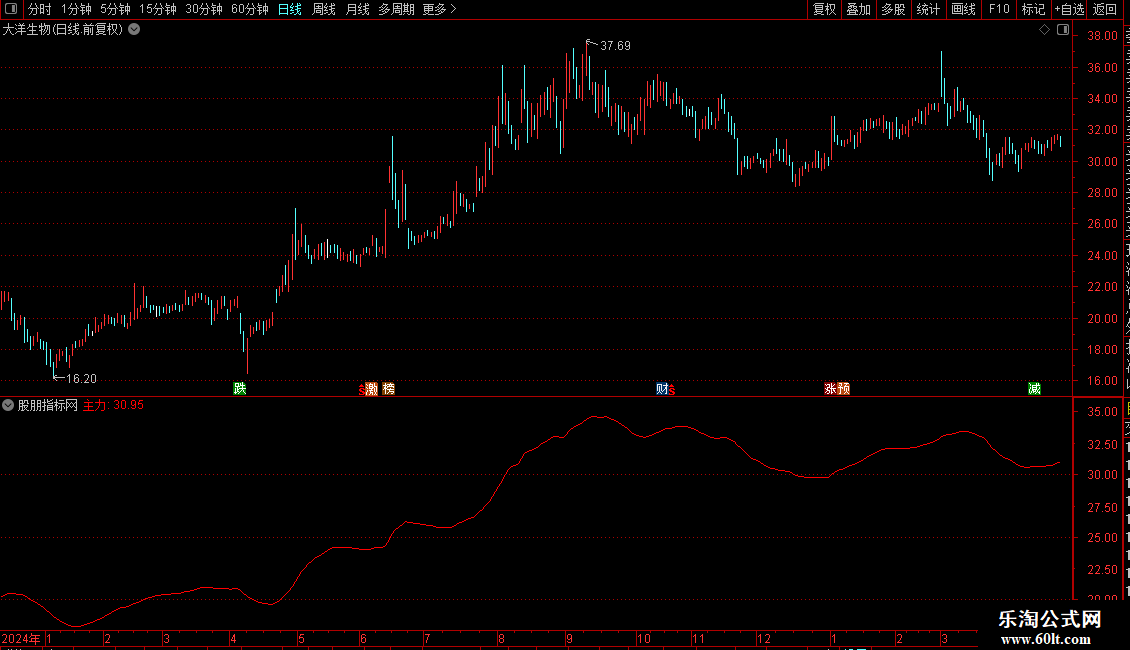The image size is (1130, 650).
Task: Open the 多周期 multi-period view
Action: (396, 9)
